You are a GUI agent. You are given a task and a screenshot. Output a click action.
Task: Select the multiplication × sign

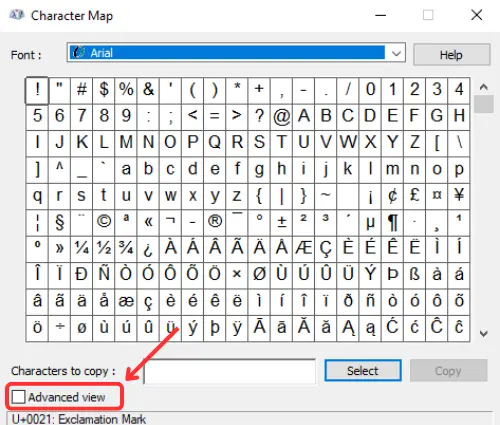coord(237,275)
